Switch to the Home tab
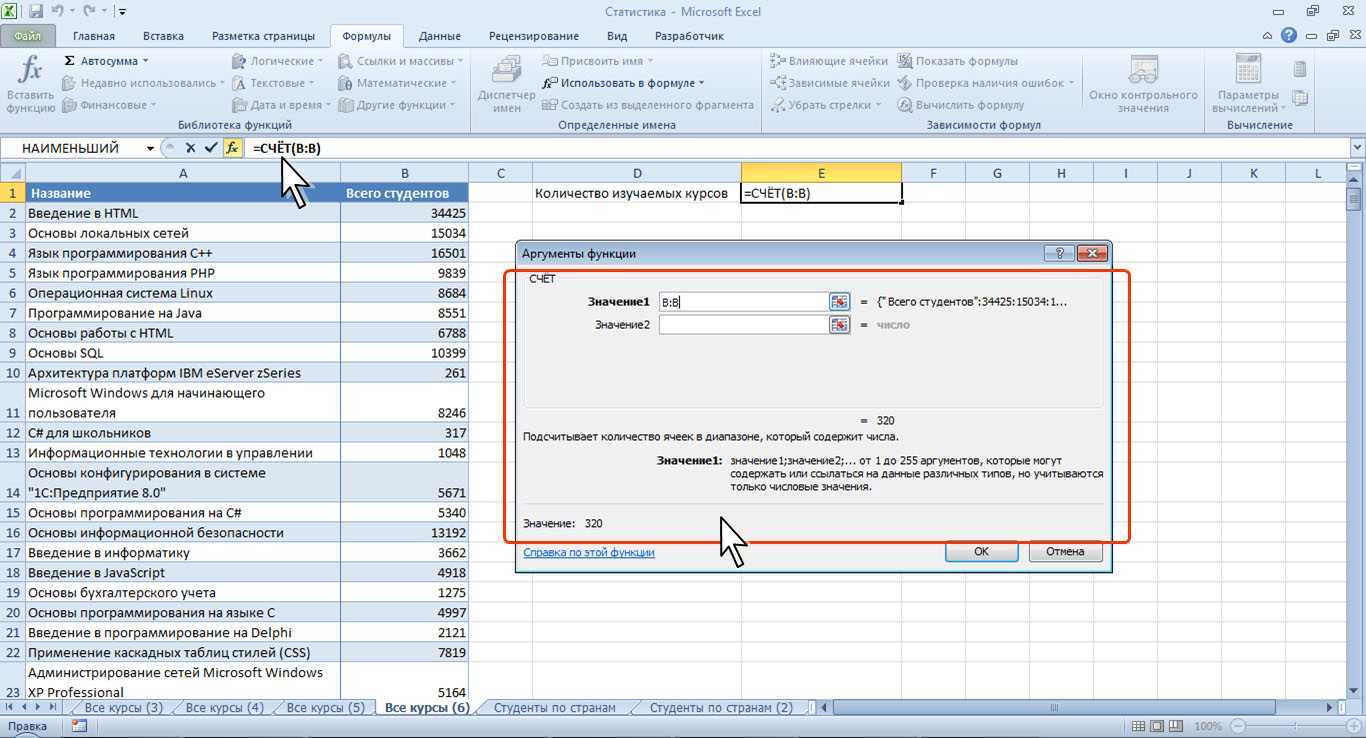Screen dimensions: 1366x738 pos(93,36)
